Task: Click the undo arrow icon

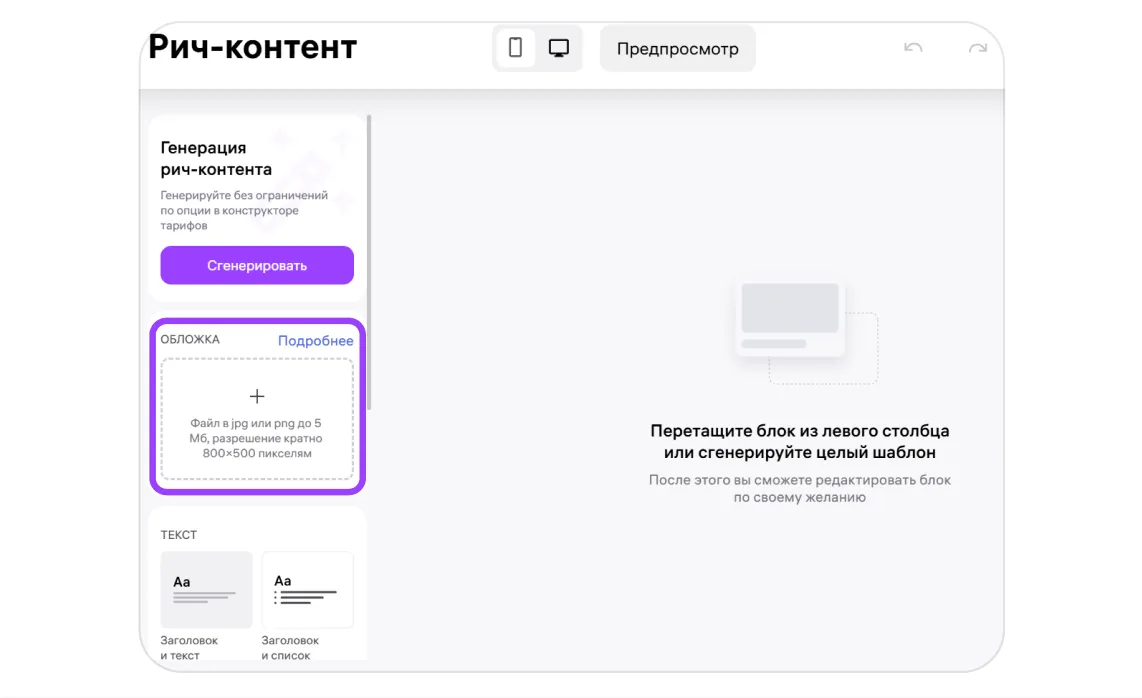Action: click(x=912, y=48)
